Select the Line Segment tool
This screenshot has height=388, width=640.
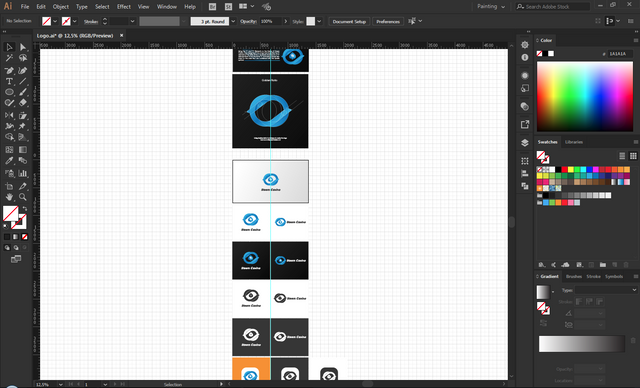(x=22, y=82)
